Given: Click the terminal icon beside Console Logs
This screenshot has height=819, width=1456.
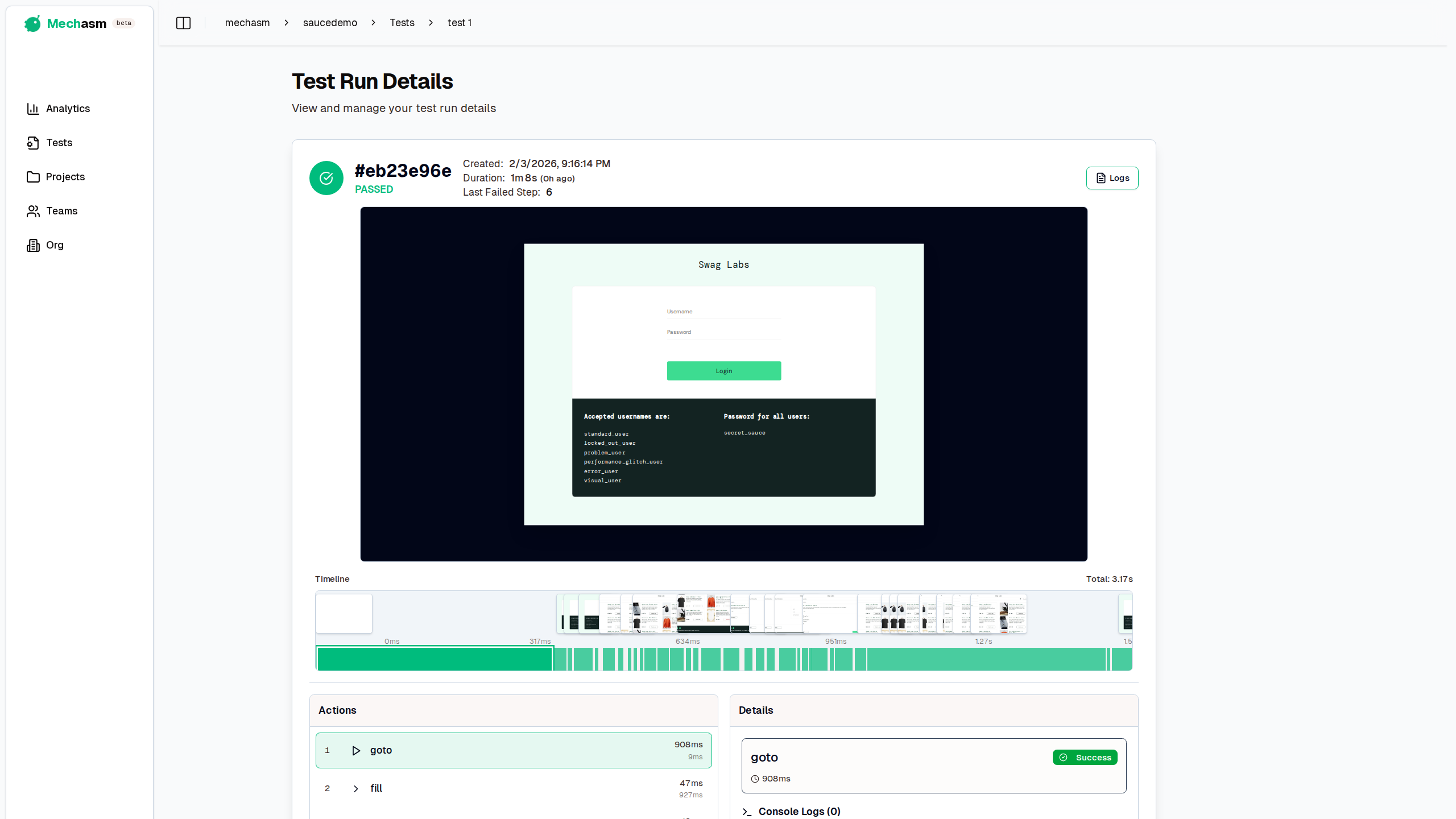Looking at the screenshot, I should click(x=748, y=812).
